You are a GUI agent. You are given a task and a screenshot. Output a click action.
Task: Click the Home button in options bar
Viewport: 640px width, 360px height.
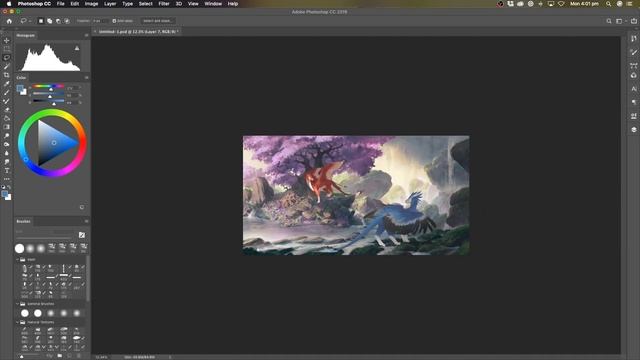(x=9, y=21)
